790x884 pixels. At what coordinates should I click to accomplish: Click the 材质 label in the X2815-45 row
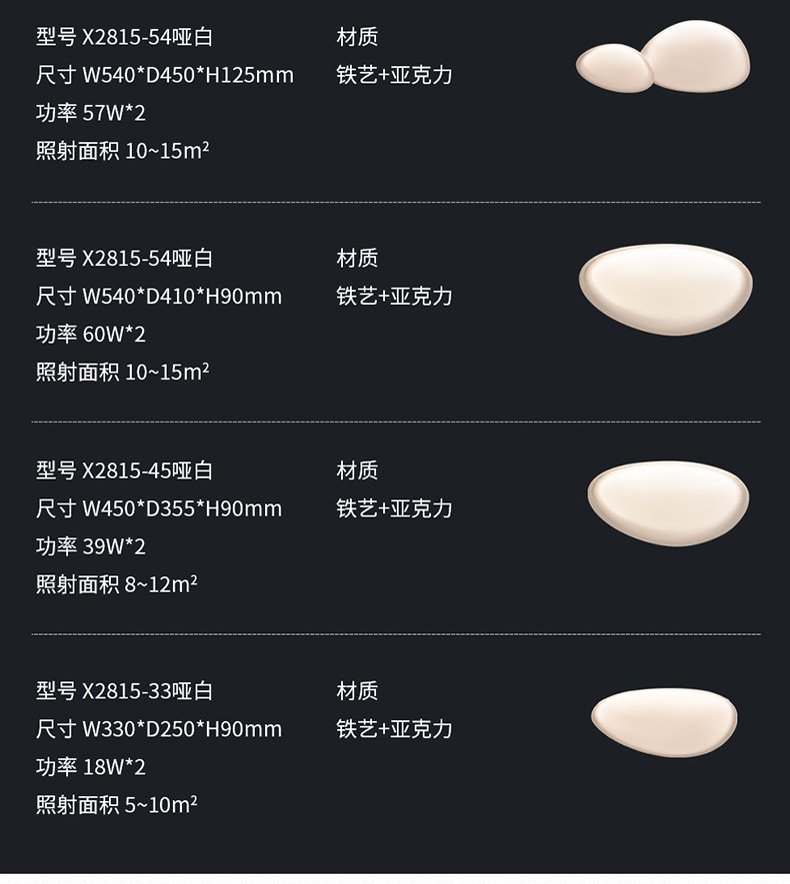(x=357, y=470)
